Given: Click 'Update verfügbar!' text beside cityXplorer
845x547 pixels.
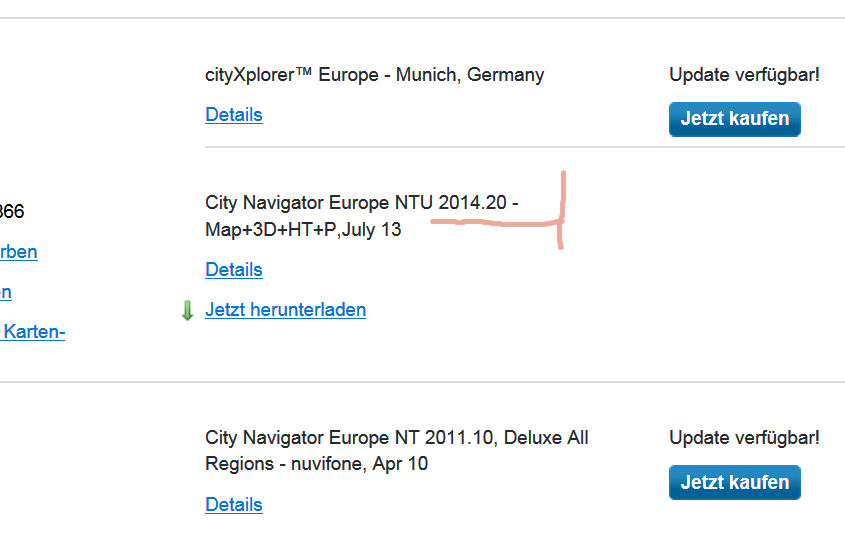Looking at the screenshot, I should click(x=744, y=74).
